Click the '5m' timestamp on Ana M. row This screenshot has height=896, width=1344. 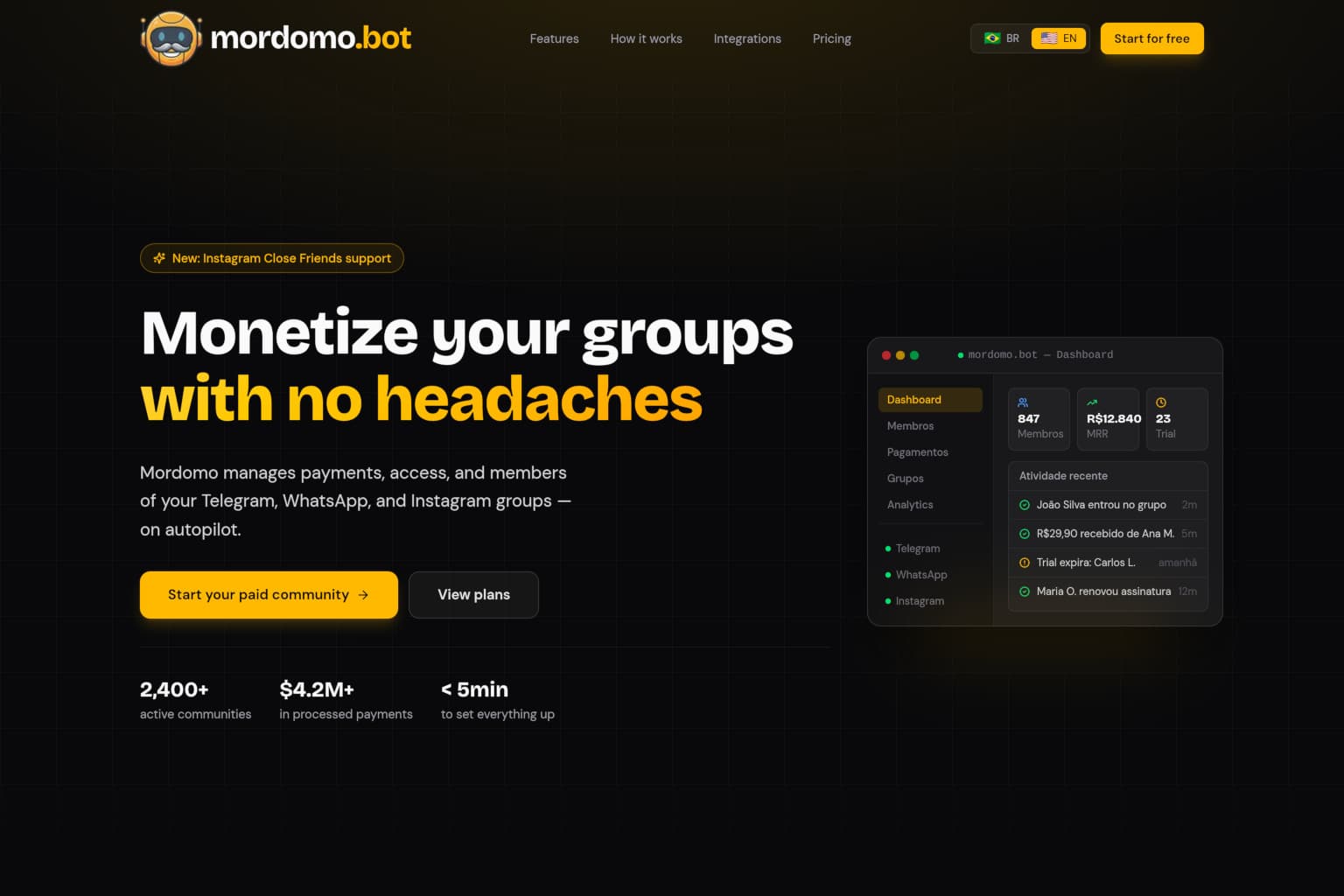(x=1189, y=534)
